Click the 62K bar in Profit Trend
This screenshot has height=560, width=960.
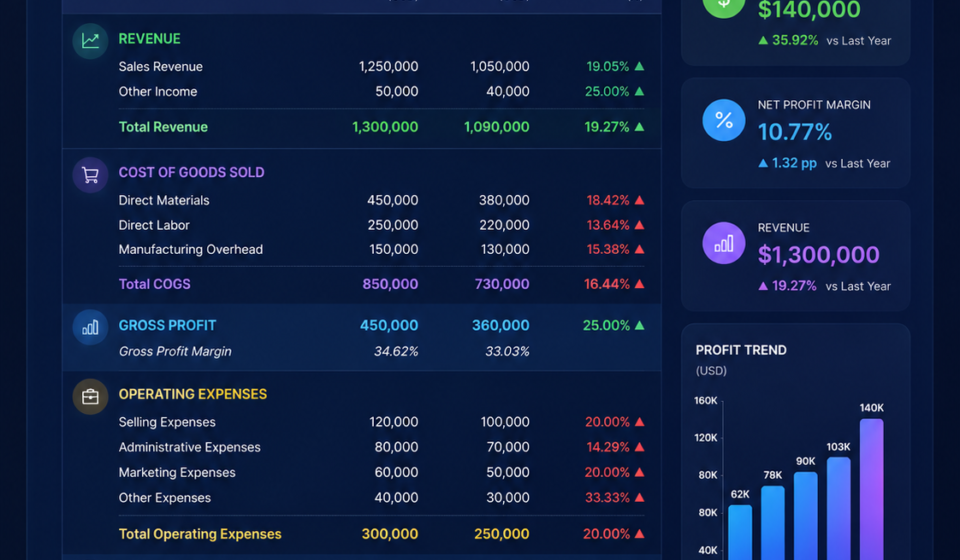740,532
